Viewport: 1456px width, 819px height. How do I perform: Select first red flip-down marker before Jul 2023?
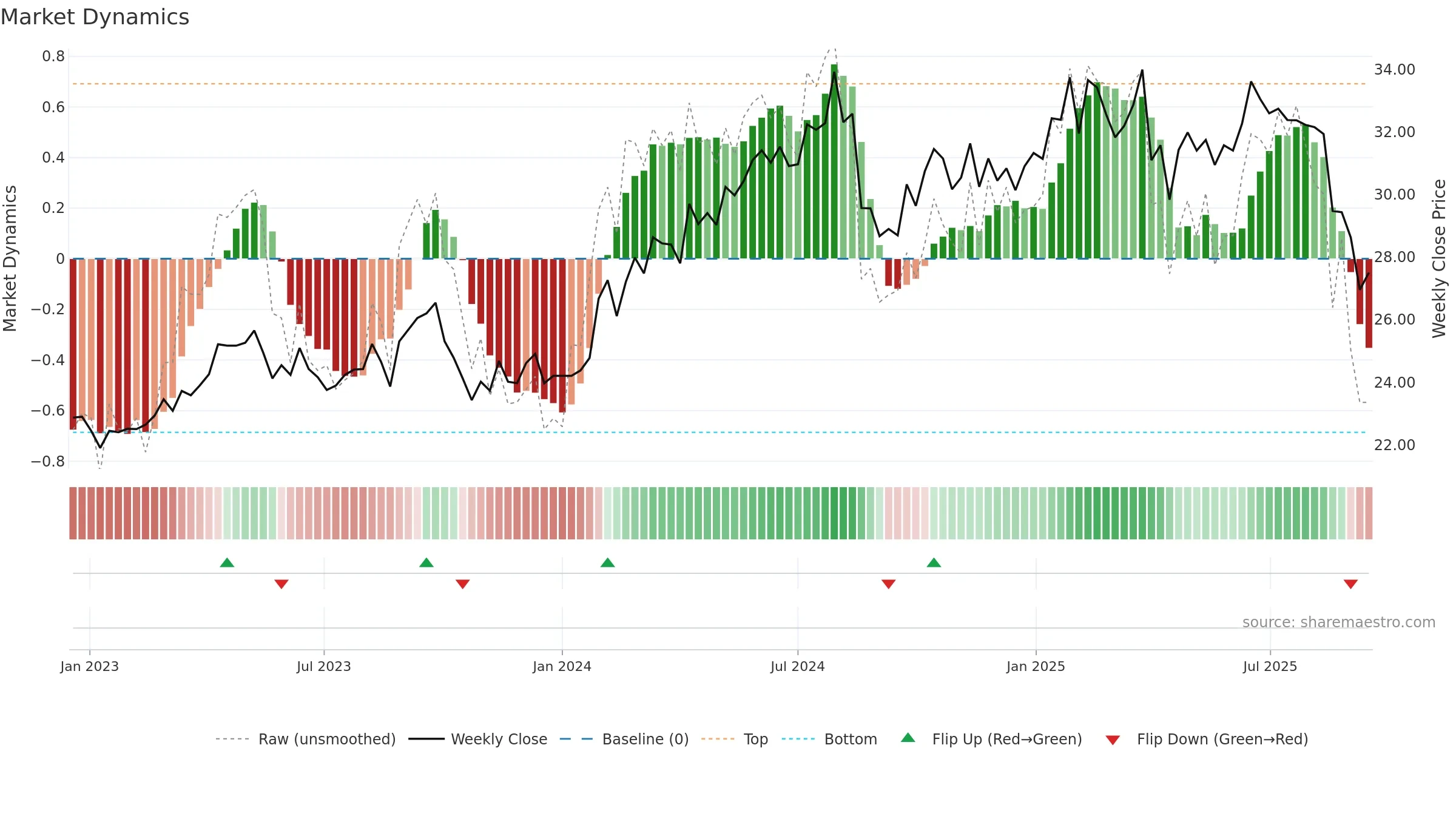(x=281, y=584)
